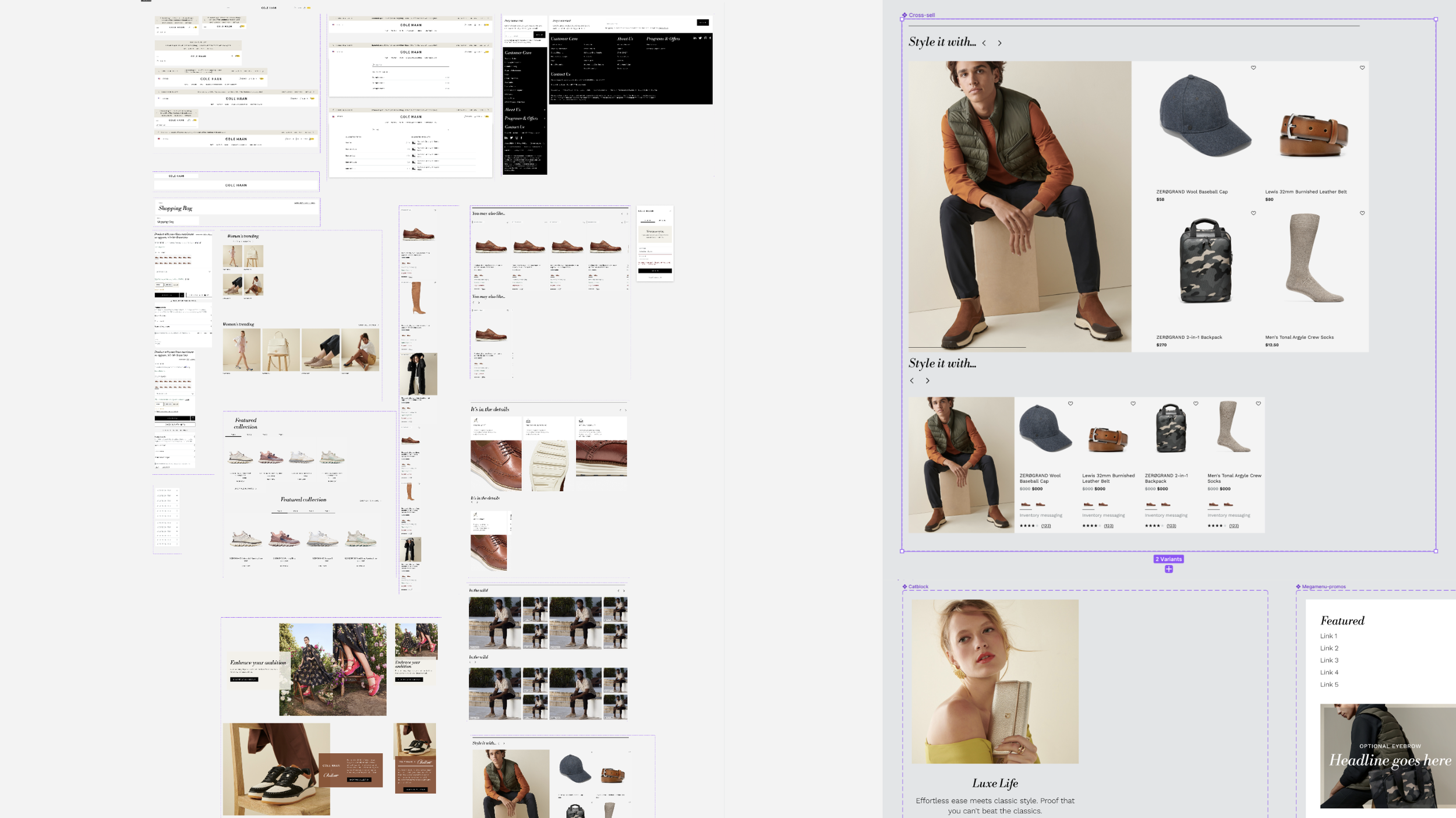Select the Megamenu-promos component label
The height and width of the screenshot is (818, 1456).
1323,587
